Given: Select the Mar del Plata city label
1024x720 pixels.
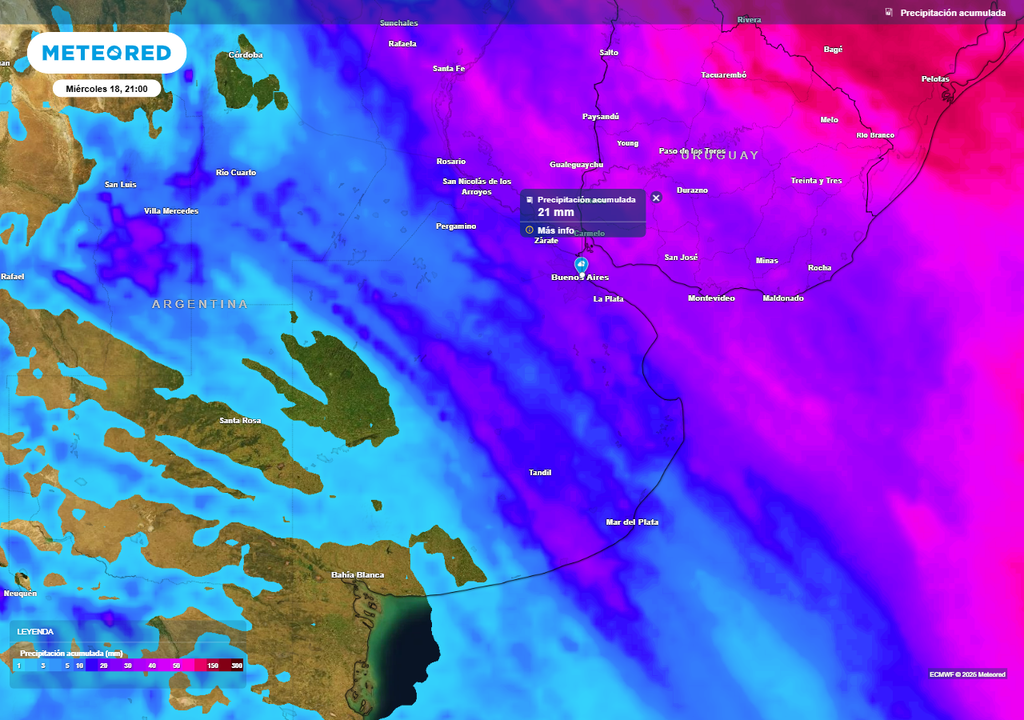Looking at the screenshot, I should tap(632, 522).
